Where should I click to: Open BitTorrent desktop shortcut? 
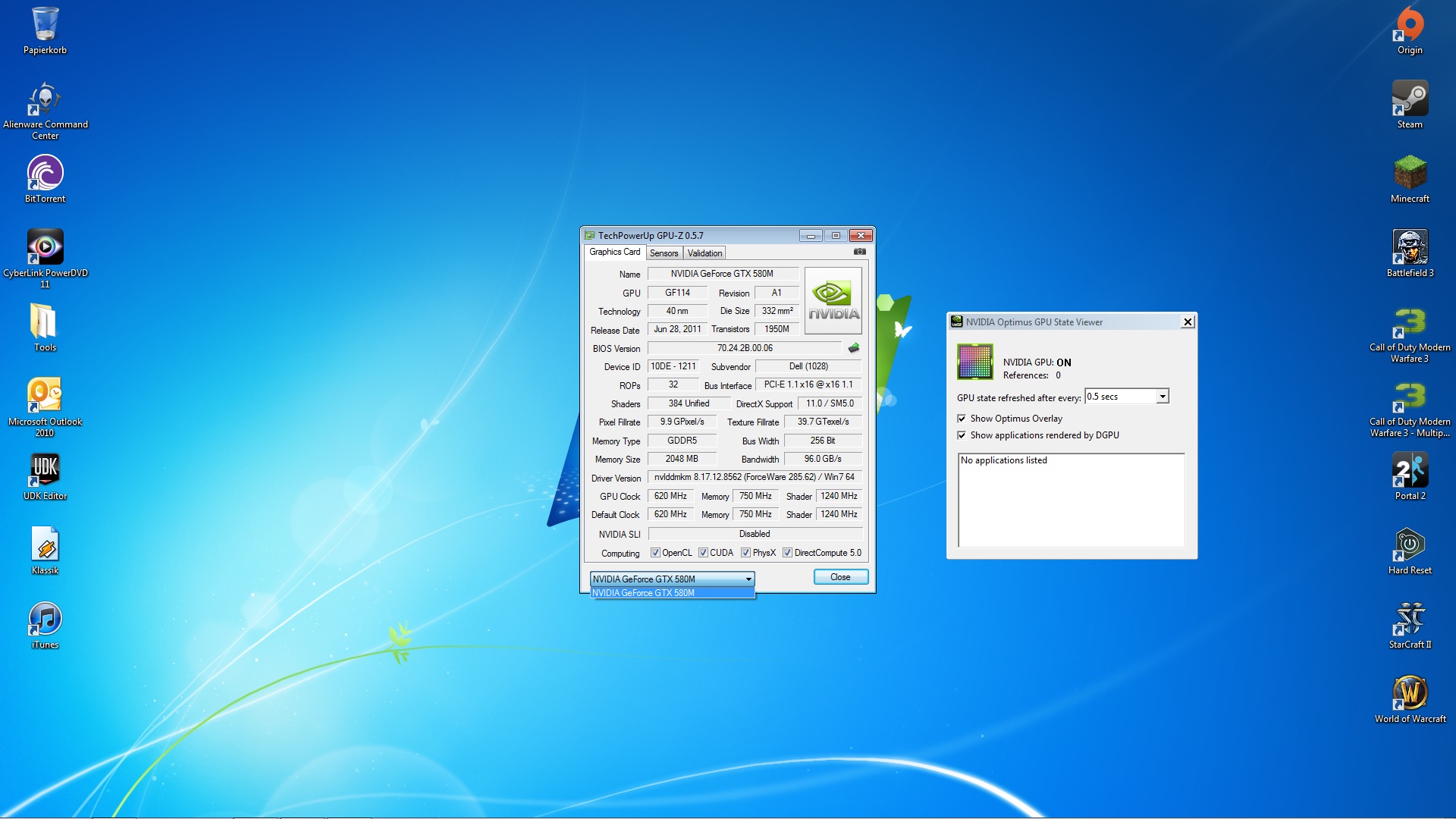45,179
